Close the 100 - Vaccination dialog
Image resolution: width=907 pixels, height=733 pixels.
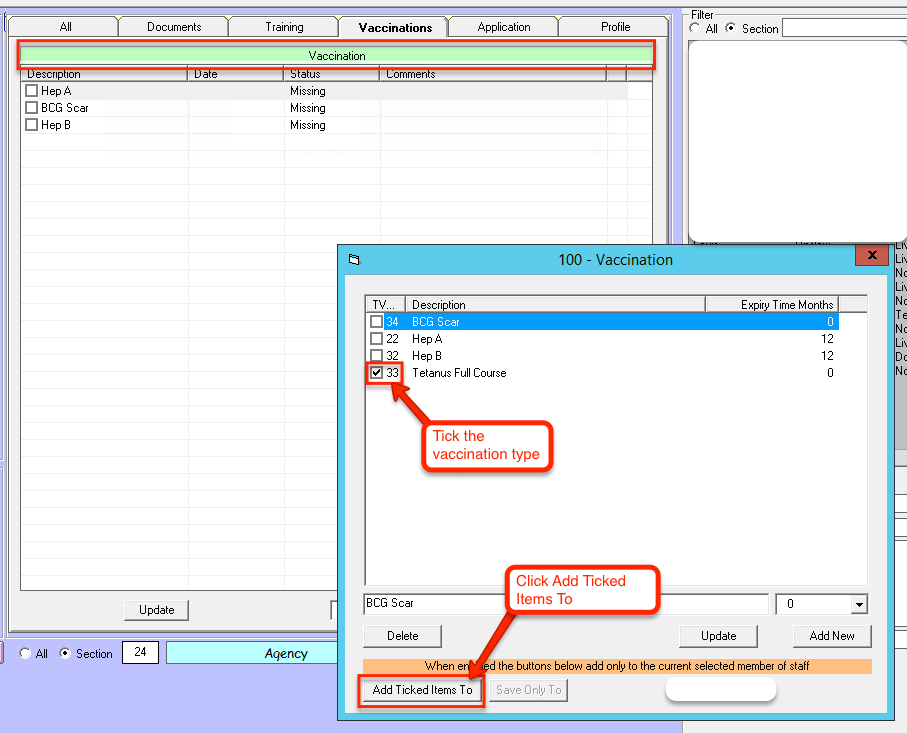click(x=872, y=256)
